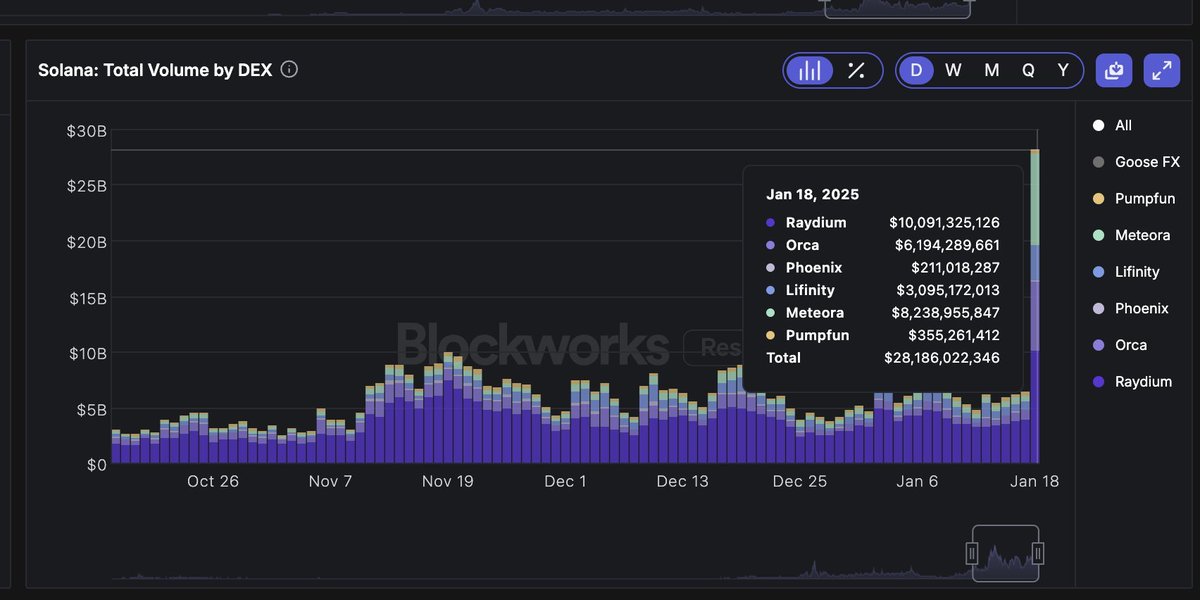
Task: Click the Oct 26 x-axis label
Action: point(213,481)
